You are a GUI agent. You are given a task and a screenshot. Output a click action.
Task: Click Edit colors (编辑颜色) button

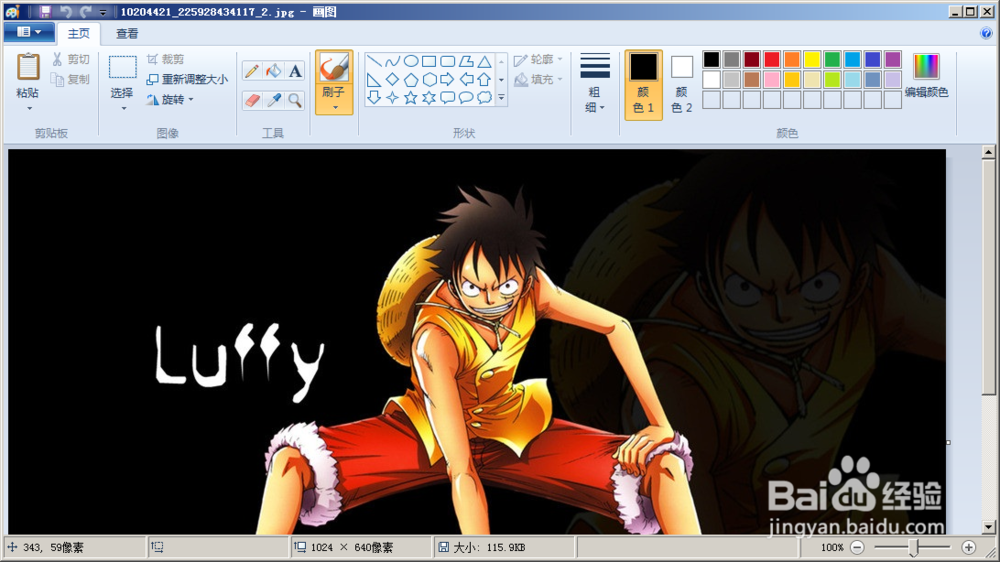click(x=927, y=77)
